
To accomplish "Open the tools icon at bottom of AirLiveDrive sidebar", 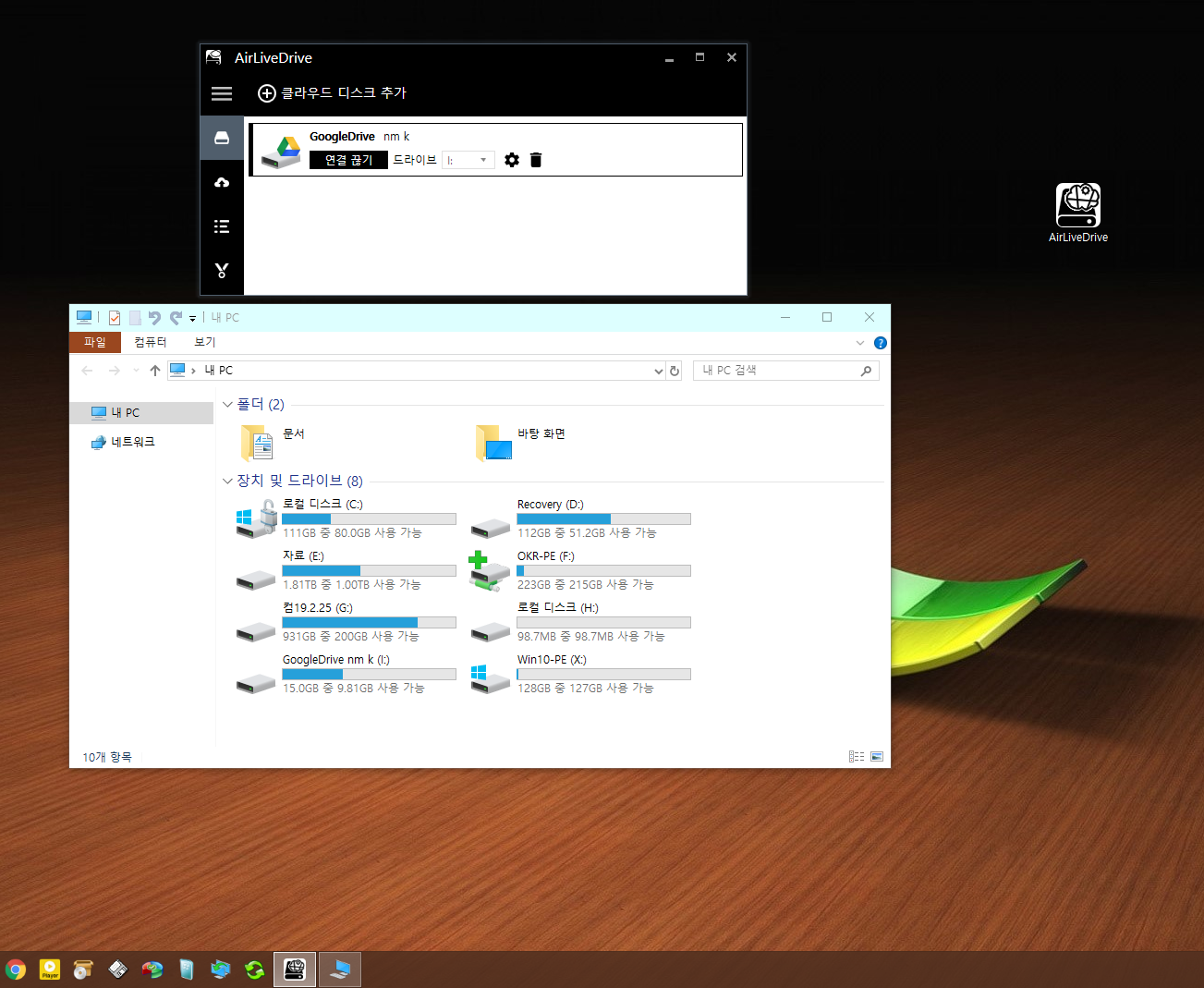I will point(222,271).
